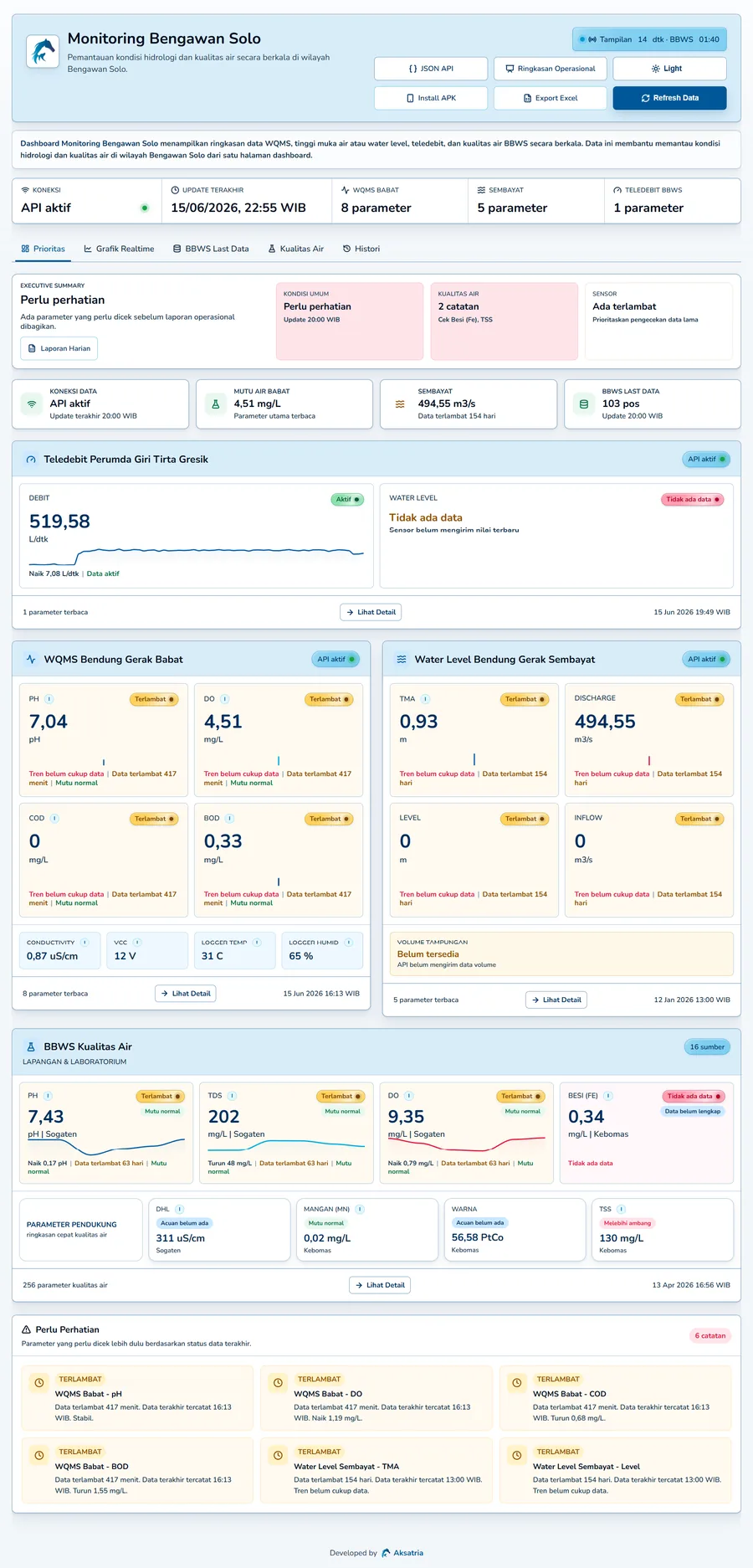Click the info icon next to COD
753x1568 pixels.
54,819
